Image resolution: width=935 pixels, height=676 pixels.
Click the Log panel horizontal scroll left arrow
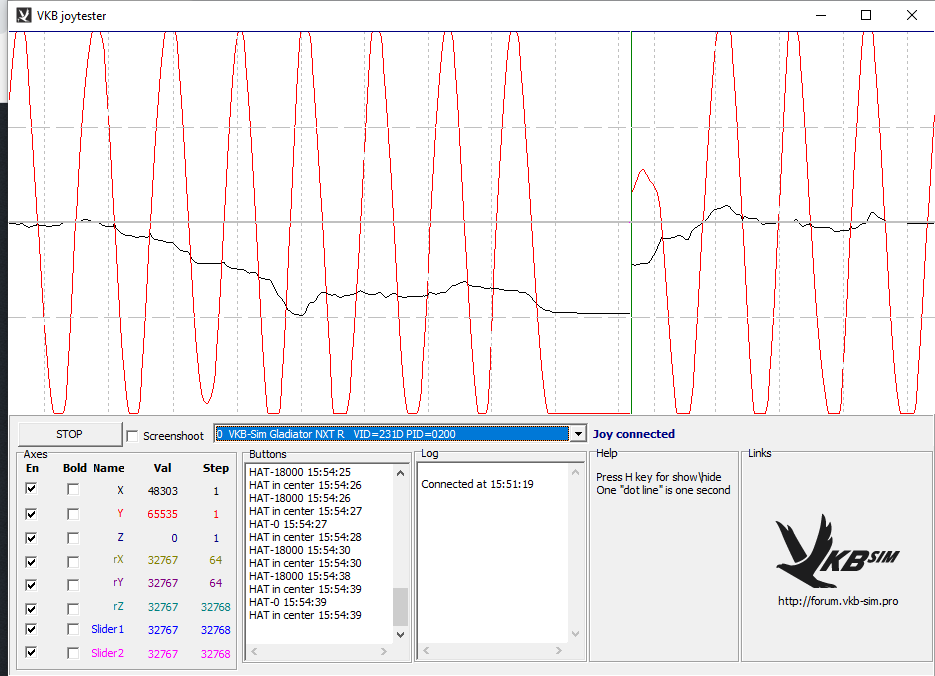coord(425,651)
